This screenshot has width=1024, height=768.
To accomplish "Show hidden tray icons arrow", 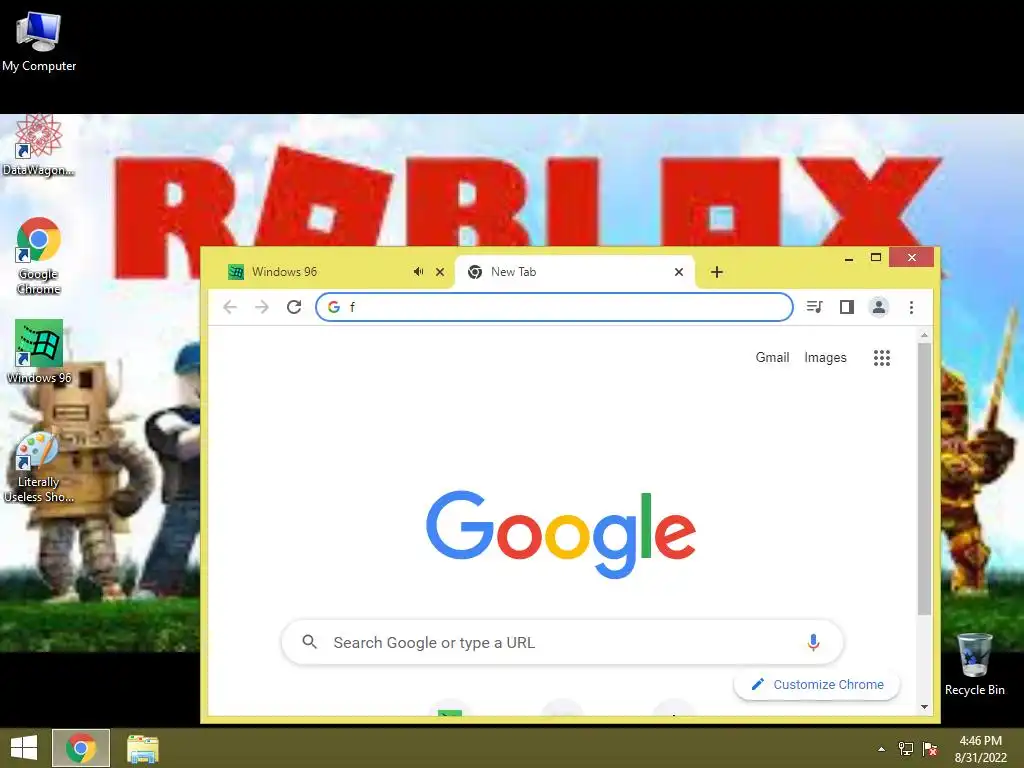I will [882, 749].
